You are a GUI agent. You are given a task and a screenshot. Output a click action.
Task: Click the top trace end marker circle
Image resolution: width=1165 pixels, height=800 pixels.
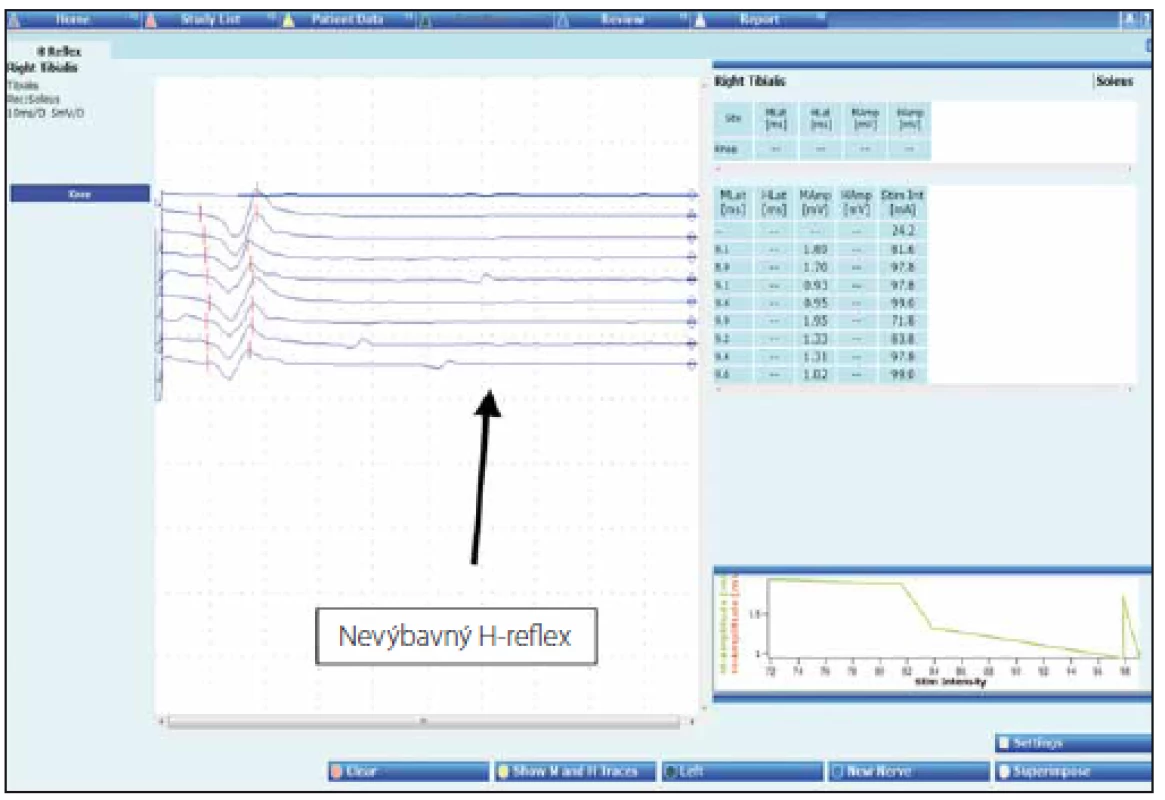click(x=692, y=195)
